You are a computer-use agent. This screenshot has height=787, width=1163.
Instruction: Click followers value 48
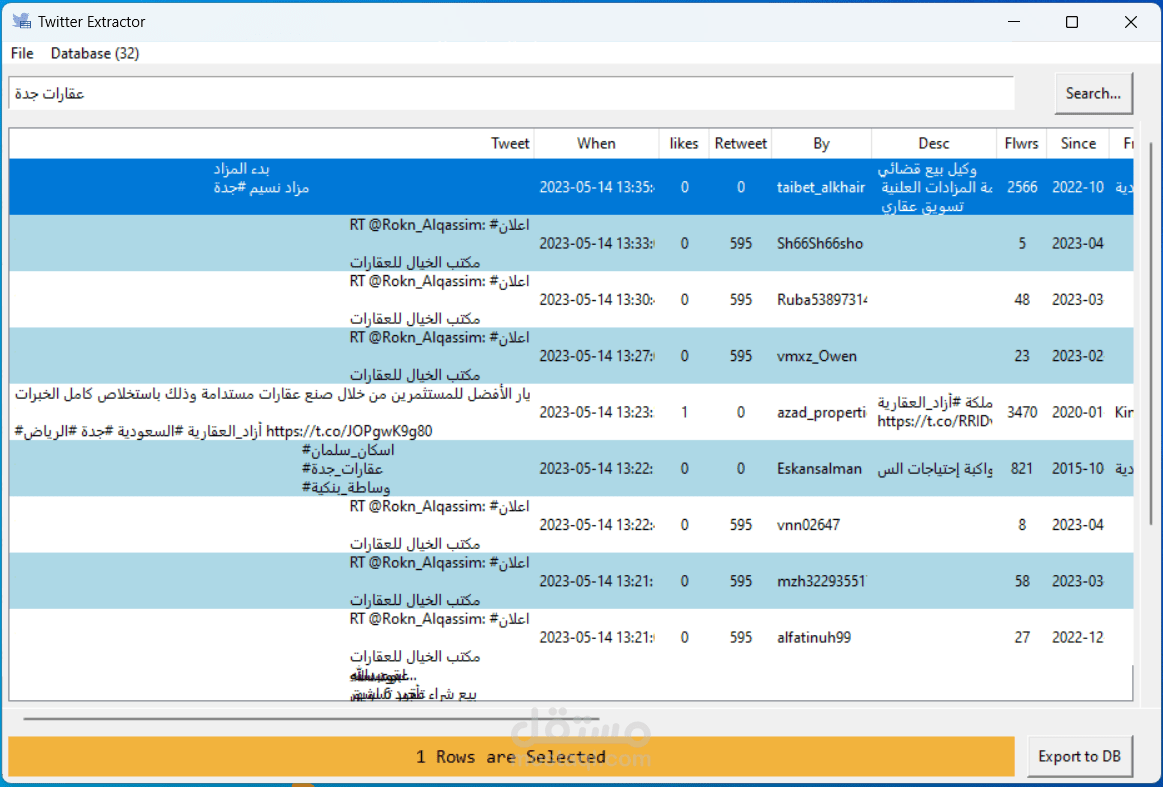click(1022, 300)
